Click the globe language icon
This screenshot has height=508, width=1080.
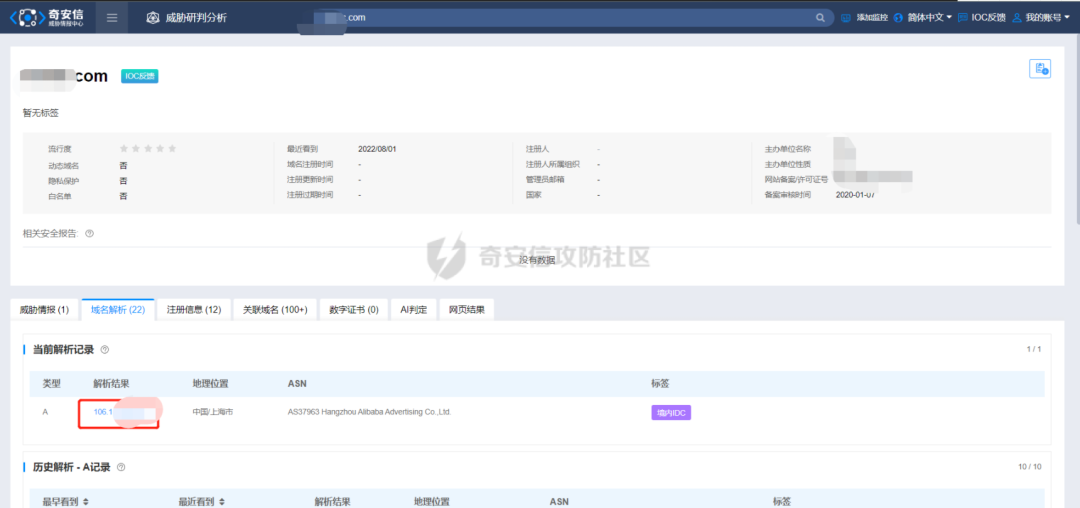pos(898,18)
